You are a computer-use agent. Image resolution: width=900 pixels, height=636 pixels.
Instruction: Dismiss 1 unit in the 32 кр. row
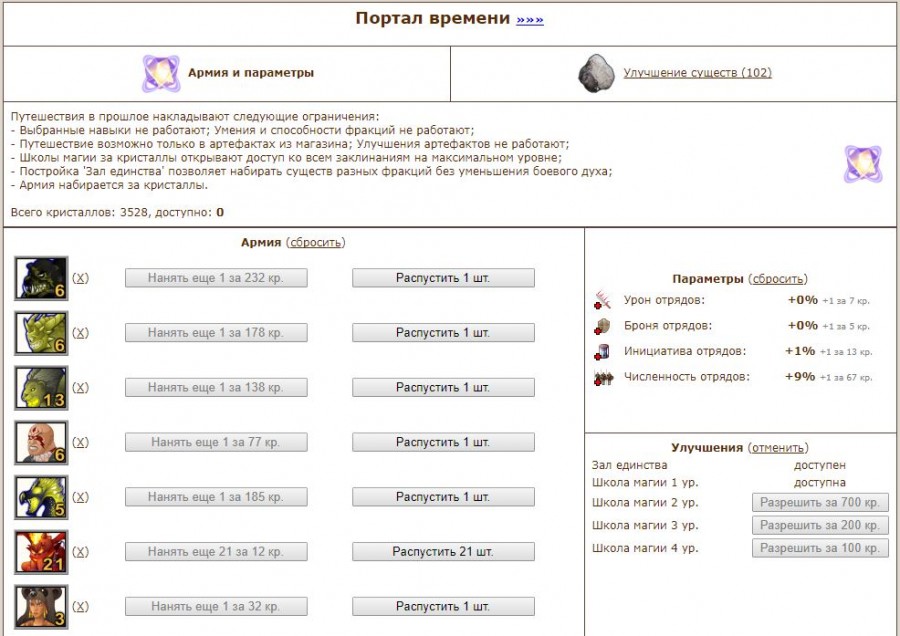443,607
